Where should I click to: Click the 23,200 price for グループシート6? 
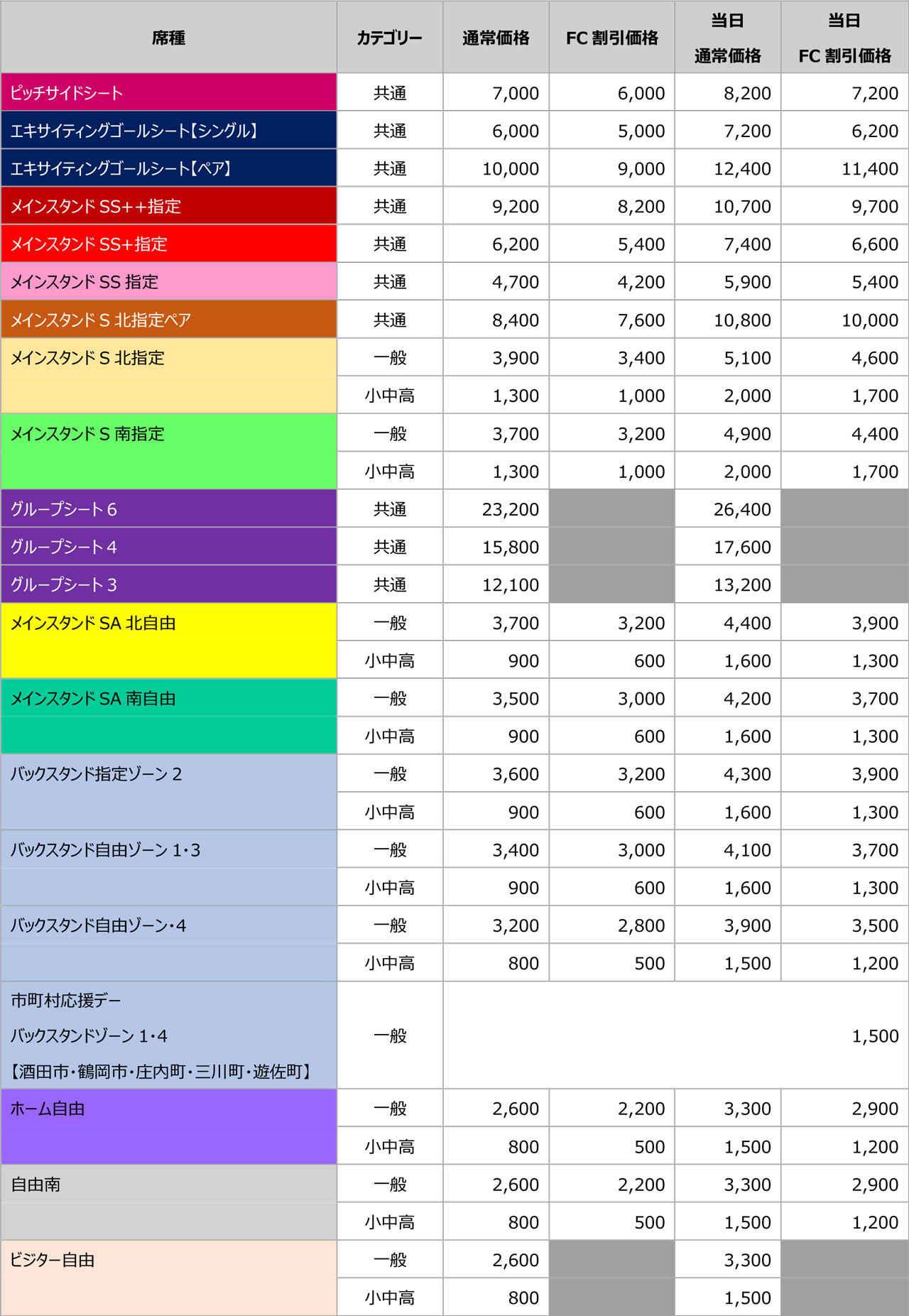(x=510, y=509)
